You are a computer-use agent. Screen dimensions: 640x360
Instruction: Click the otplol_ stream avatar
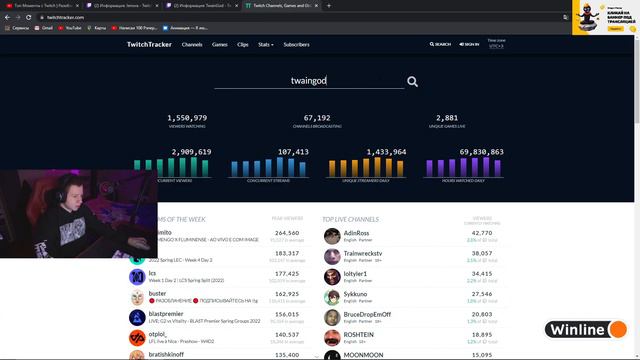[x=137, y=338]
